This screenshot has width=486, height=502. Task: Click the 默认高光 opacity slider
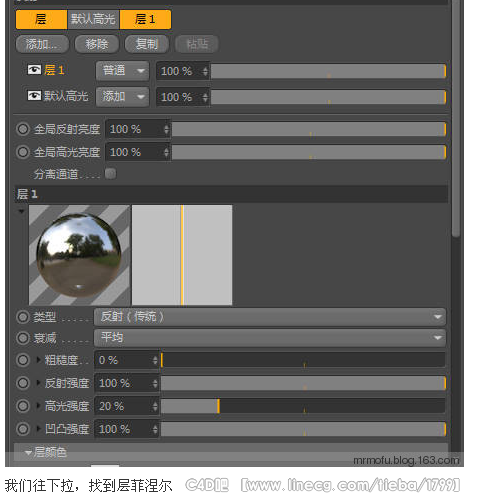tap(328, 97)
